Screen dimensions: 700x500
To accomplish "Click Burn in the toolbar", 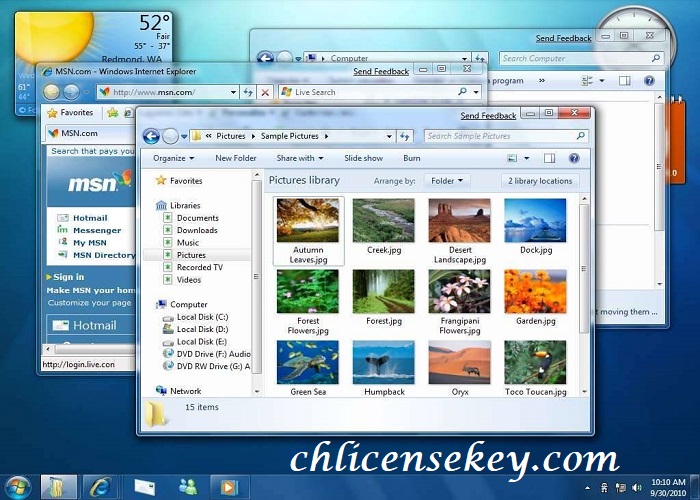I will click(x=412, y=158).
